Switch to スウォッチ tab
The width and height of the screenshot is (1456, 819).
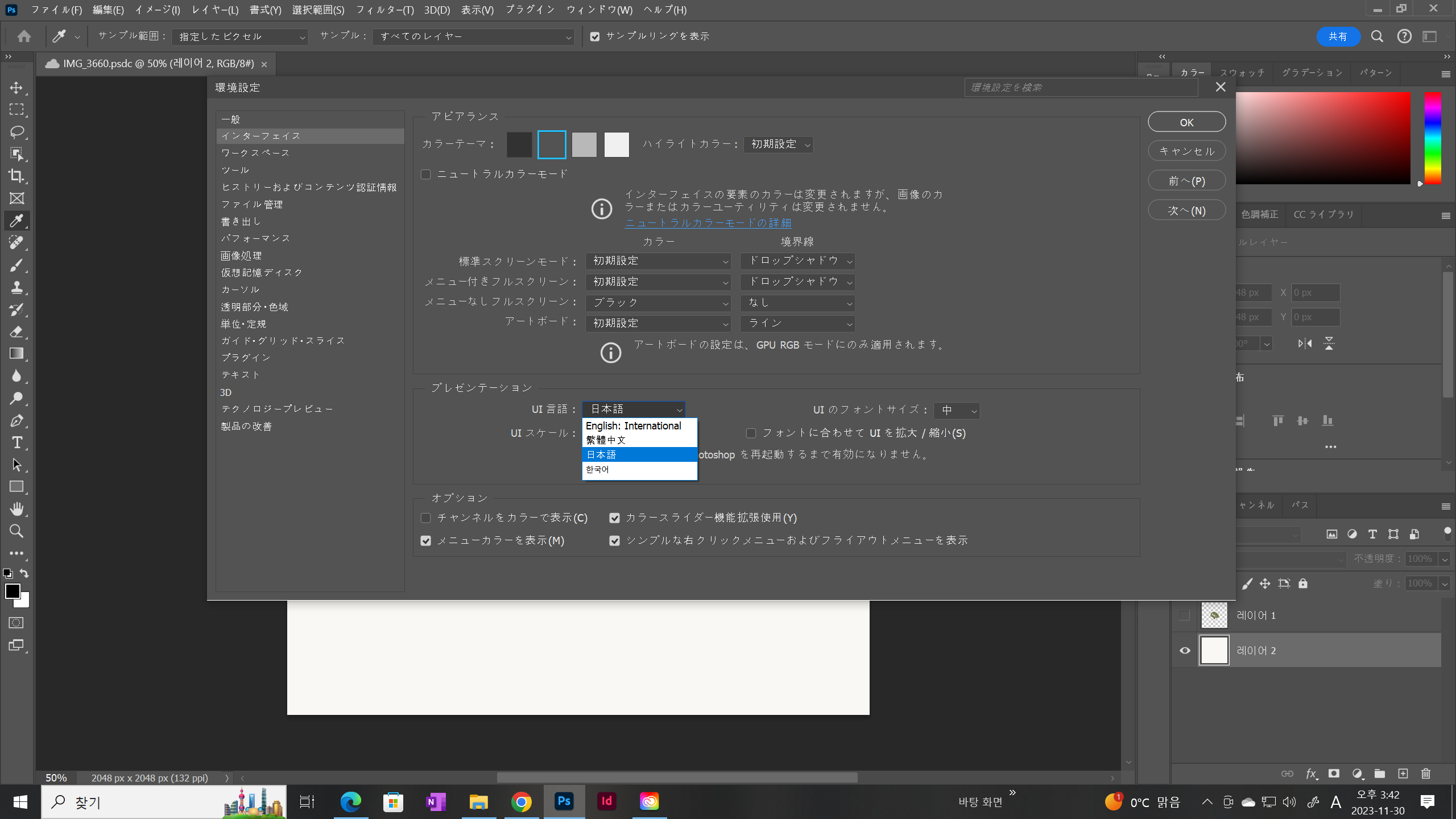(1242, 73)
